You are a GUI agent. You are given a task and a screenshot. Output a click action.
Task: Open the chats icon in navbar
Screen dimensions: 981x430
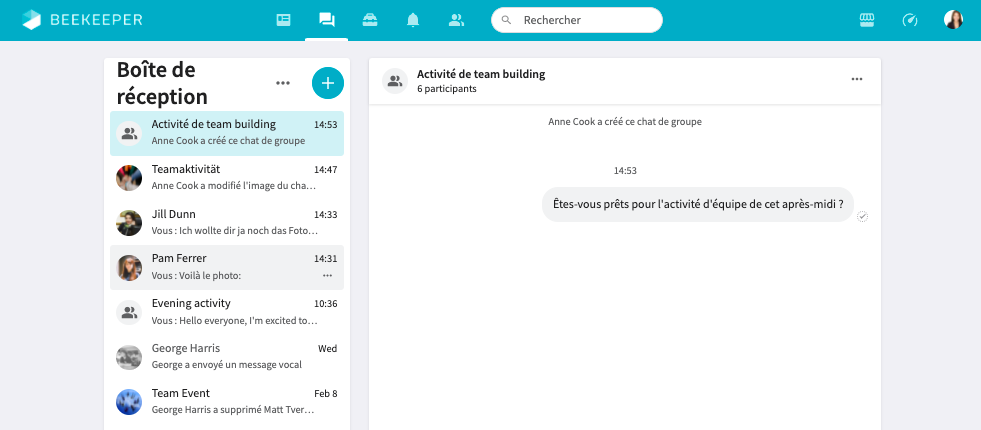[326, 20]
